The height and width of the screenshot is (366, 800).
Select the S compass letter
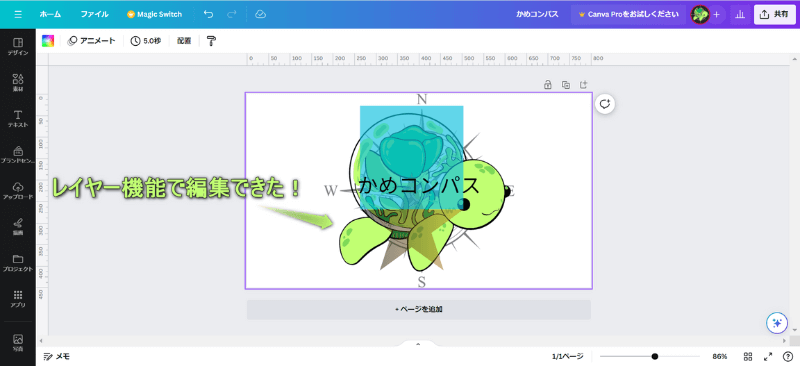click(x=421, y=282)
